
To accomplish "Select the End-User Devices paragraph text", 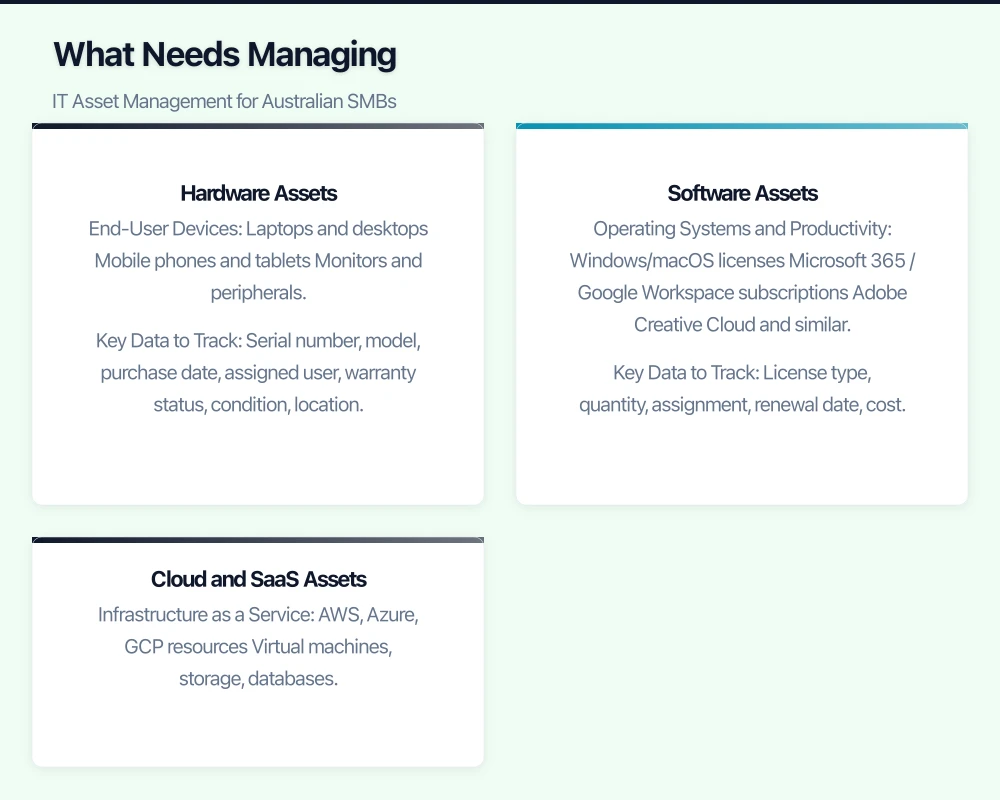I will tap(258, 260).
